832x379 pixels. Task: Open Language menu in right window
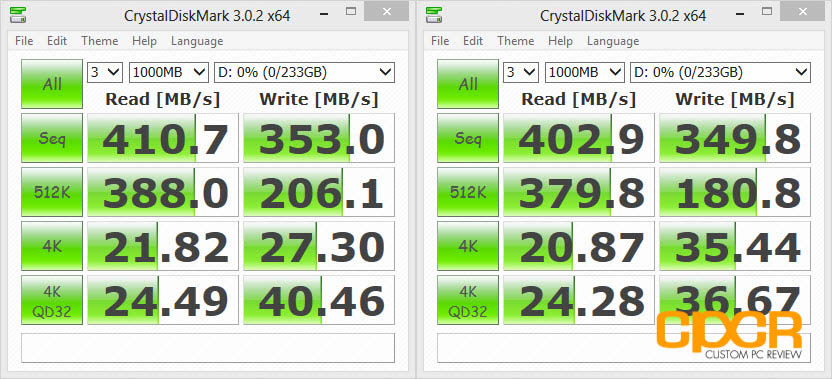613,41
